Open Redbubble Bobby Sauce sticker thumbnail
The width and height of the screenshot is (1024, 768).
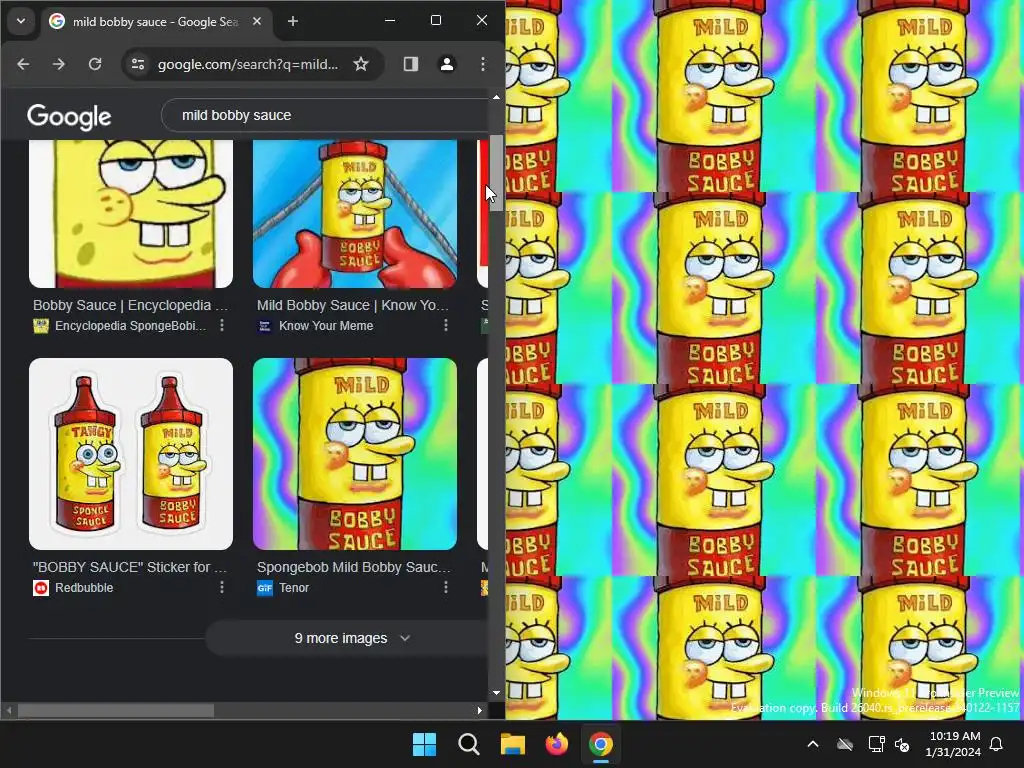pos(131,454)
